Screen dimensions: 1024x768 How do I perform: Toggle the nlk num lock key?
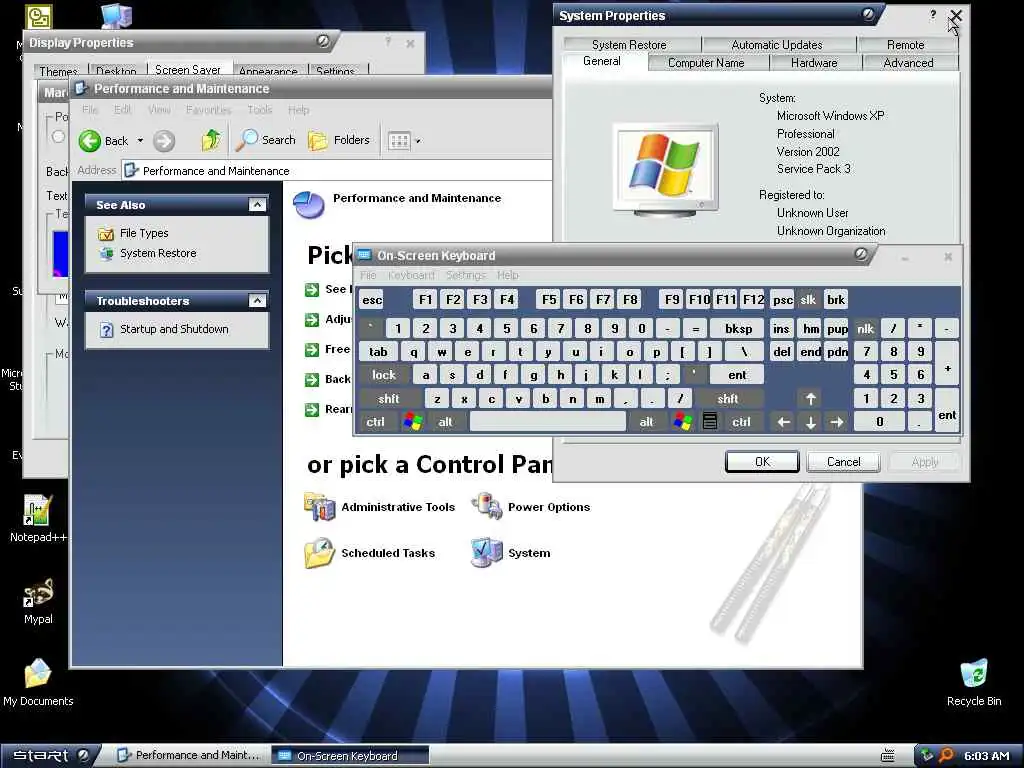[865, 328]
